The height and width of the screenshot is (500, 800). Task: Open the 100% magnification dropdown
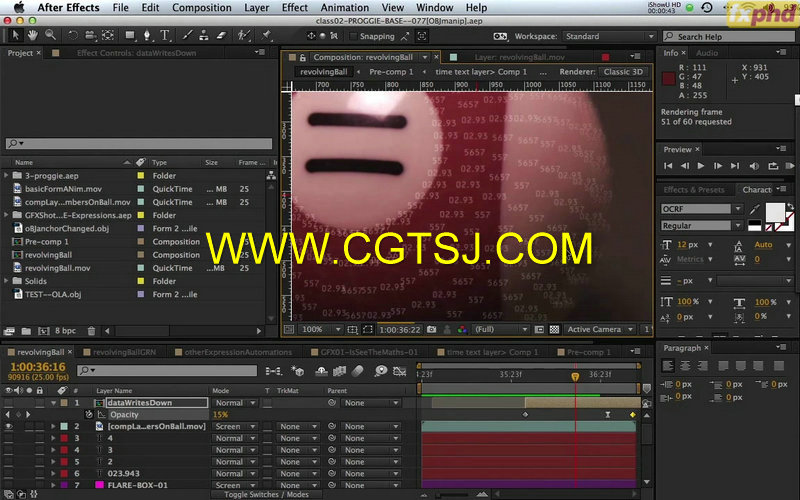tap(320, 330)
